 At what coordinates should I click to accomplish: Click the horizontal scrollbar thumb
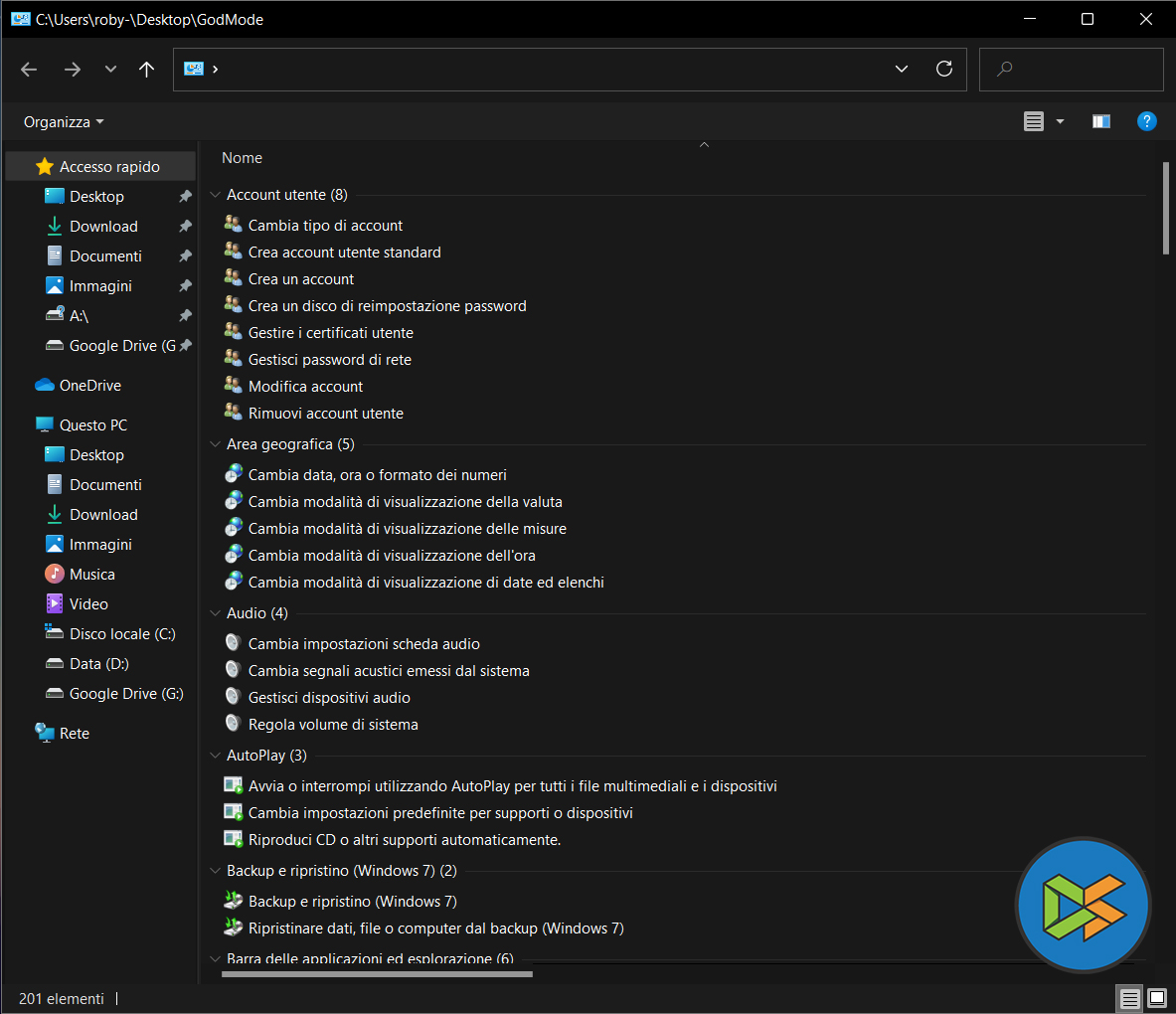point(377,974)
